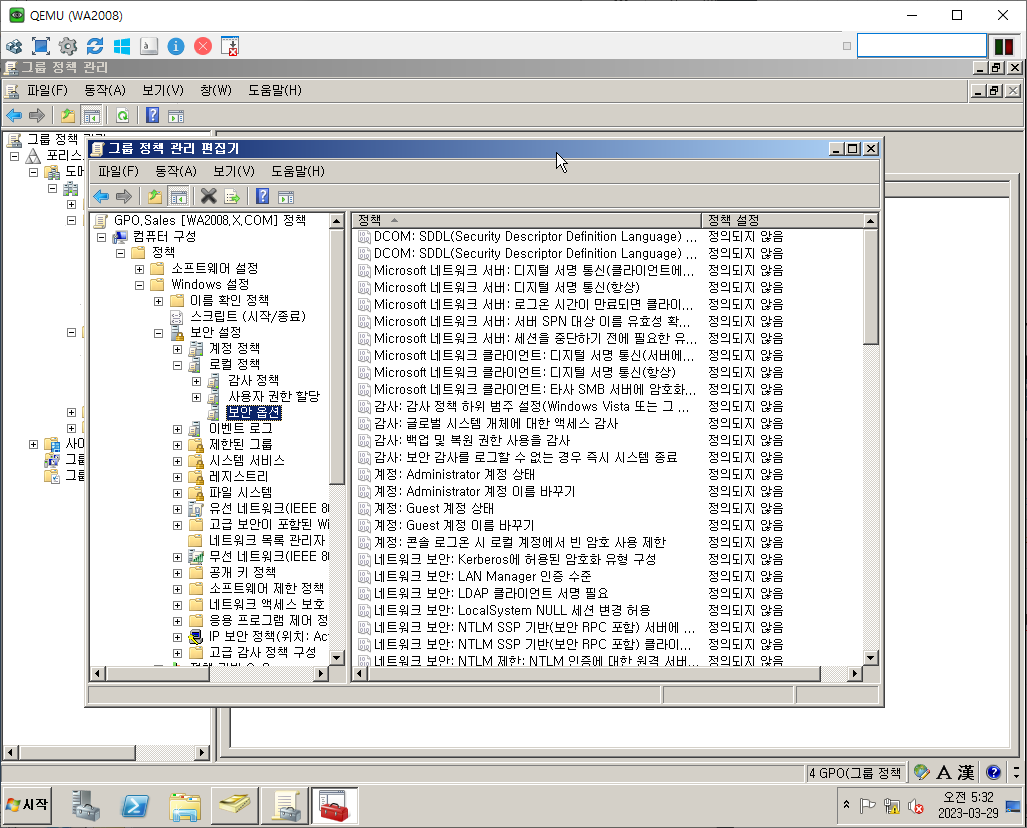Open PowerShell from the taskbar

click(135, 805)
